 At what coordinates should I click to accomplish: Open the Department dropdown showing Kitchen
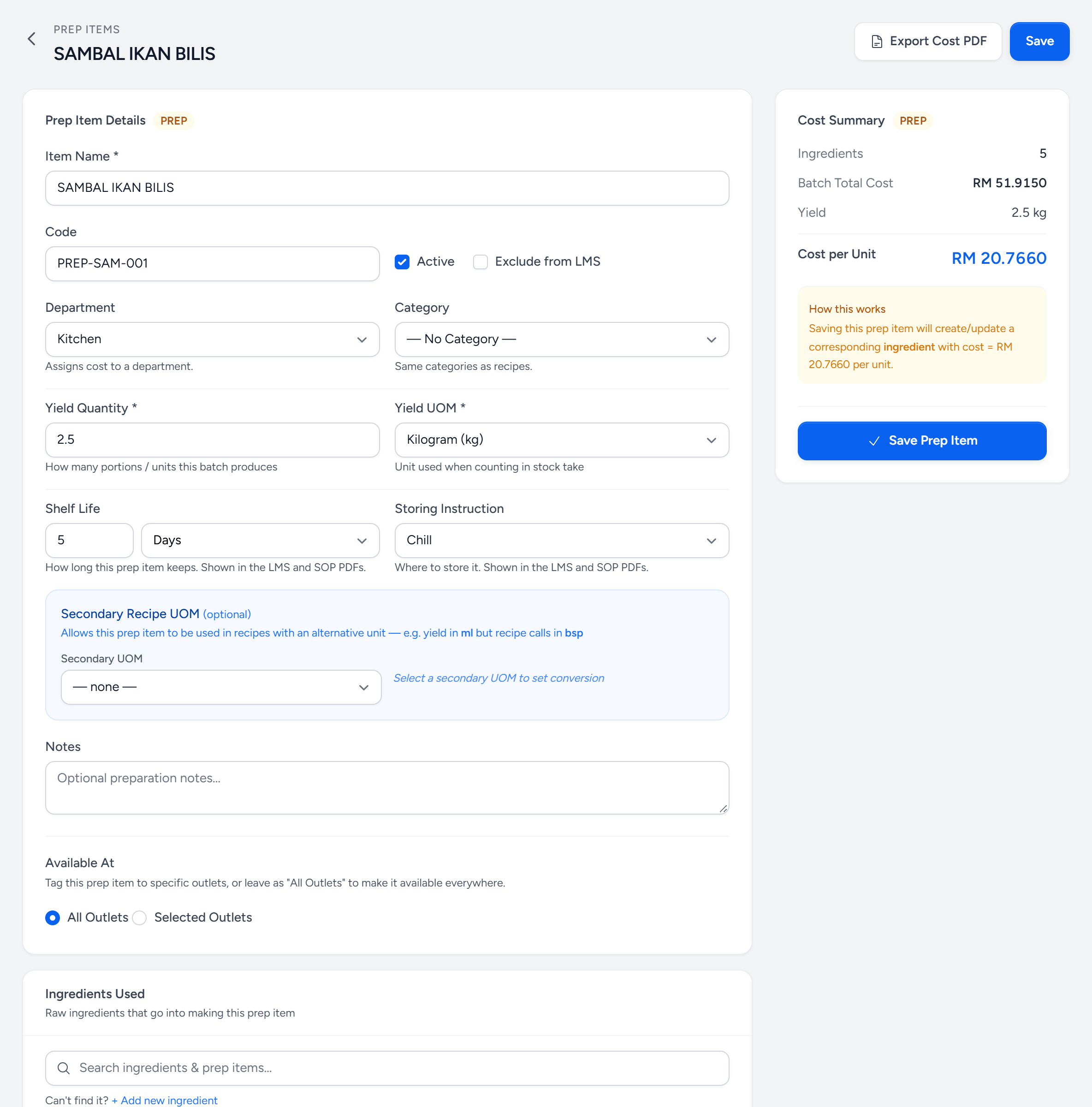click(x=212, y=339)
